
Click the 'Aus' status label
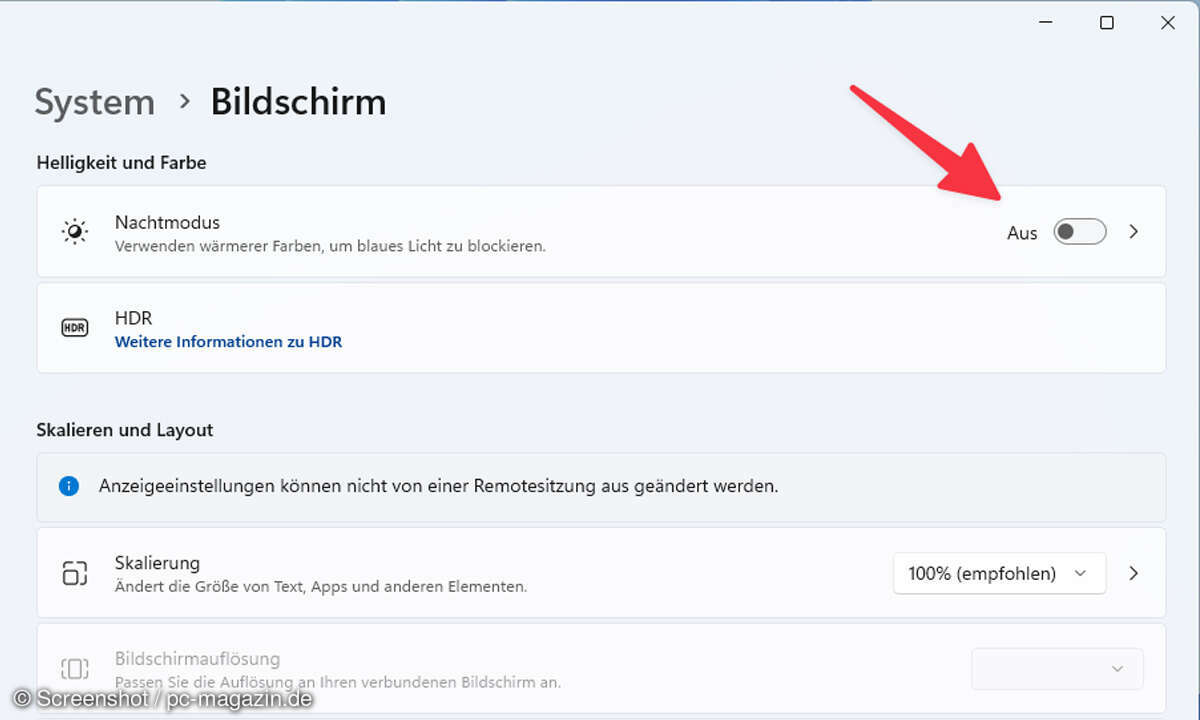[x=1022, y=233]
